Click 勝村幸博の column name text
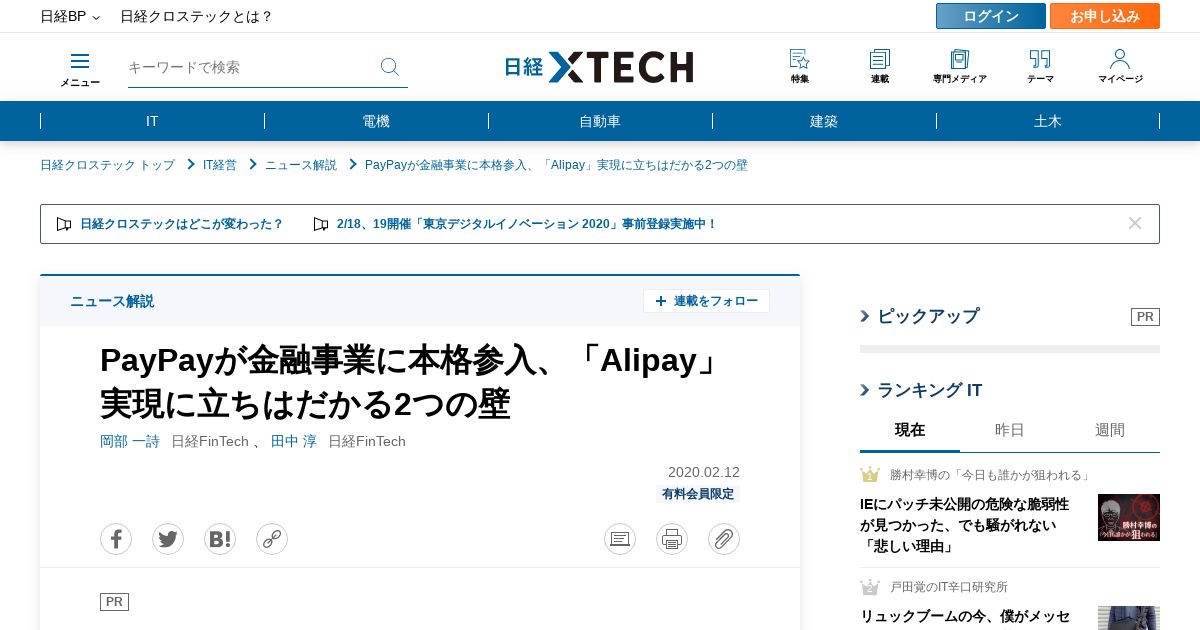 point(991,475)
